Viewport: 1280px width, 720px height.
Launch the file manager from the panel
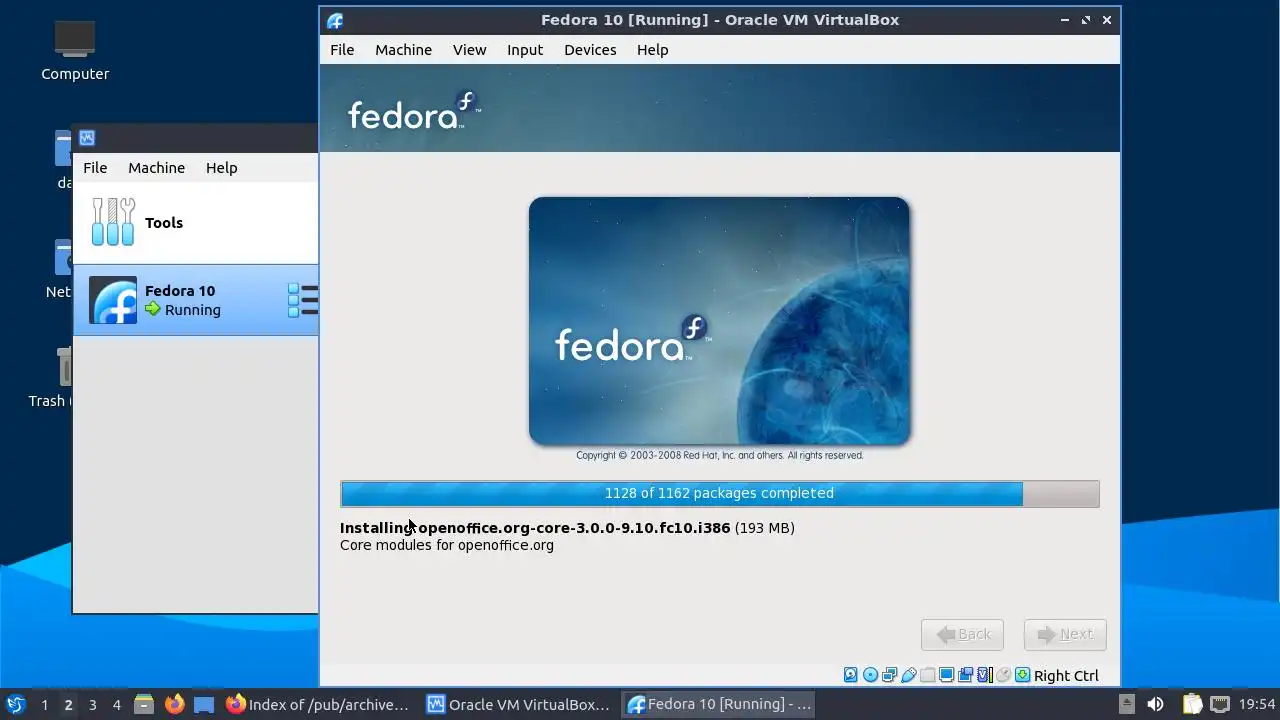144,704
